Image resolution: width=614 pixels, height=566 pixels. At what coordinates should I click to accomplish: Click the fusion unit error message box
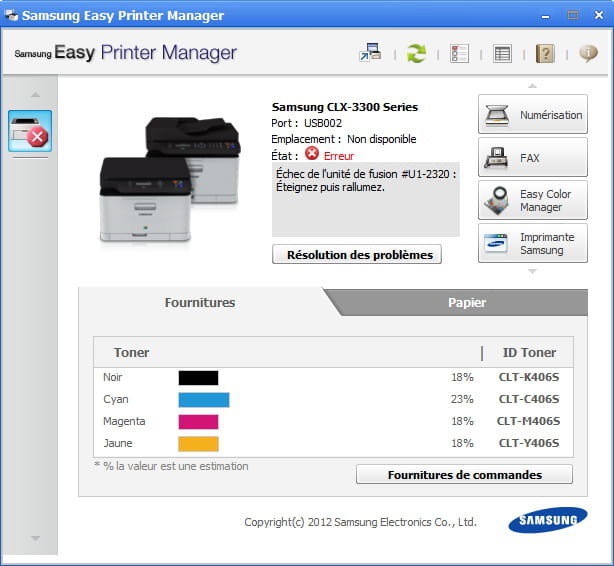coord(366,199)
